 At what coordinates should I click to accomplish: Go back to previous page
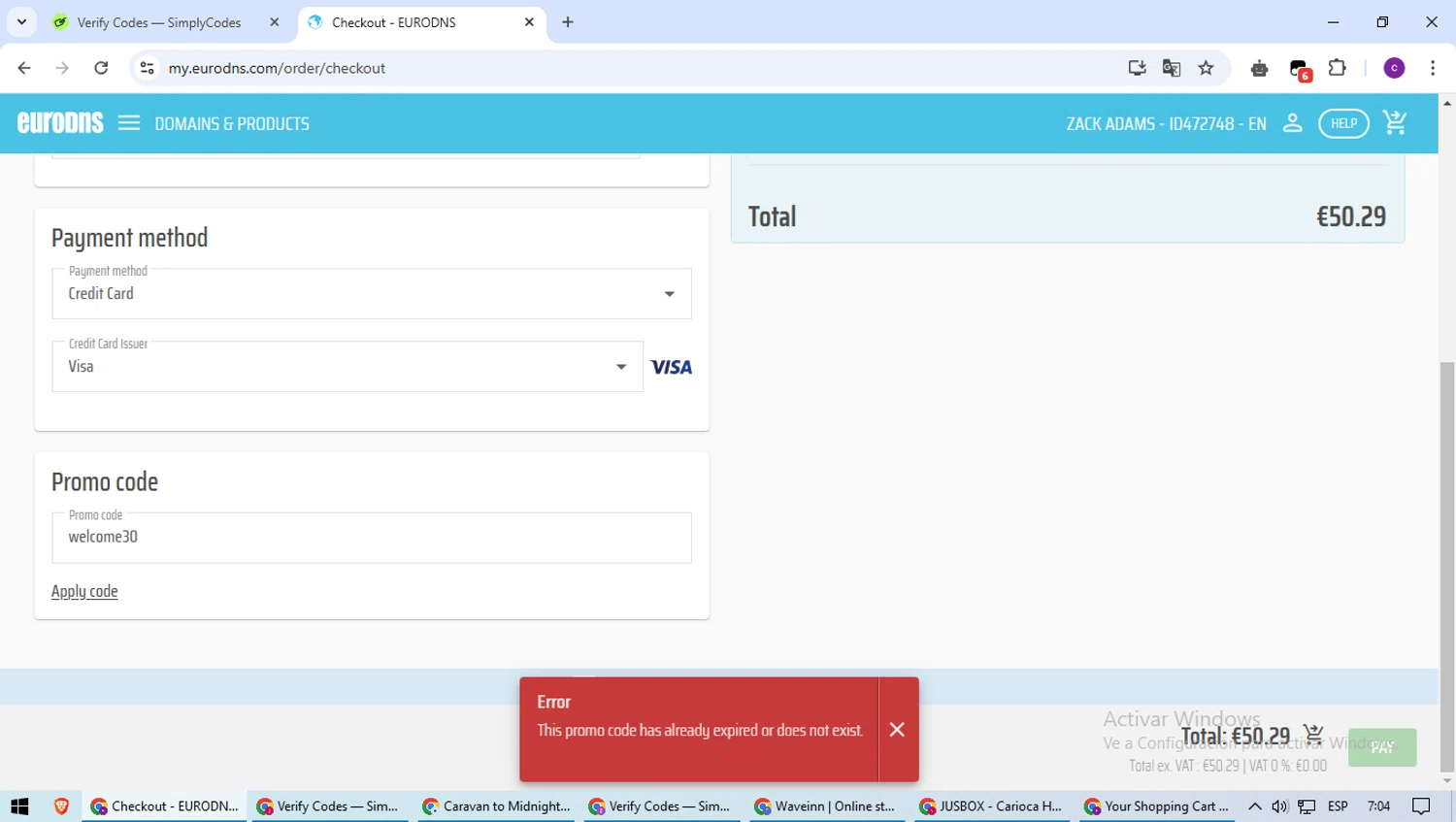pos(24,68)
